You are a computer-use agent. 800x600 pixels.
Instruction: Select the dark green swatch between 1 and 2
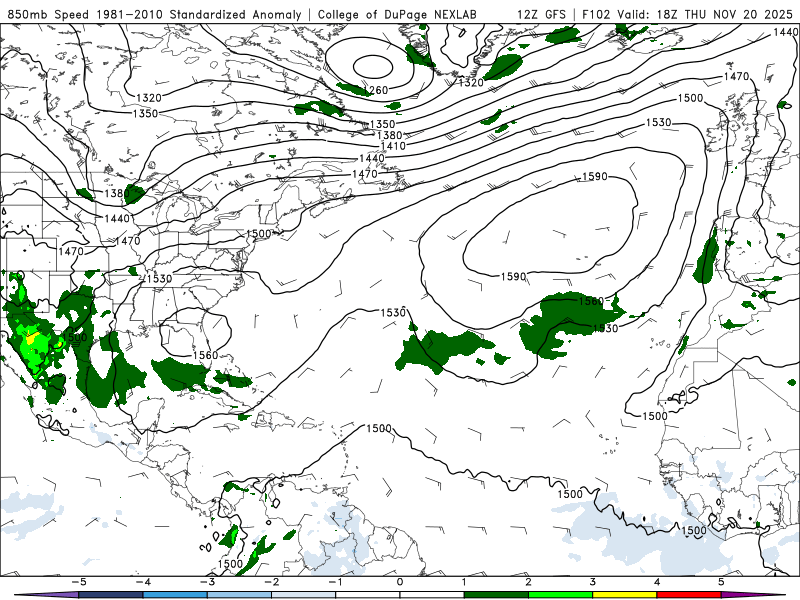coord(496,595)
